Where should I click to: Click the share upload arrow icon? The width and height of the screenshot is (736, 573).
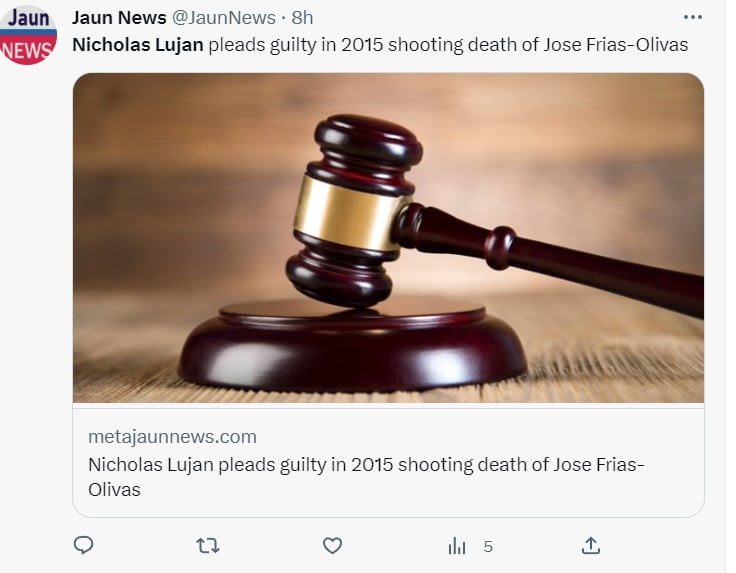[x=591, y=545]
